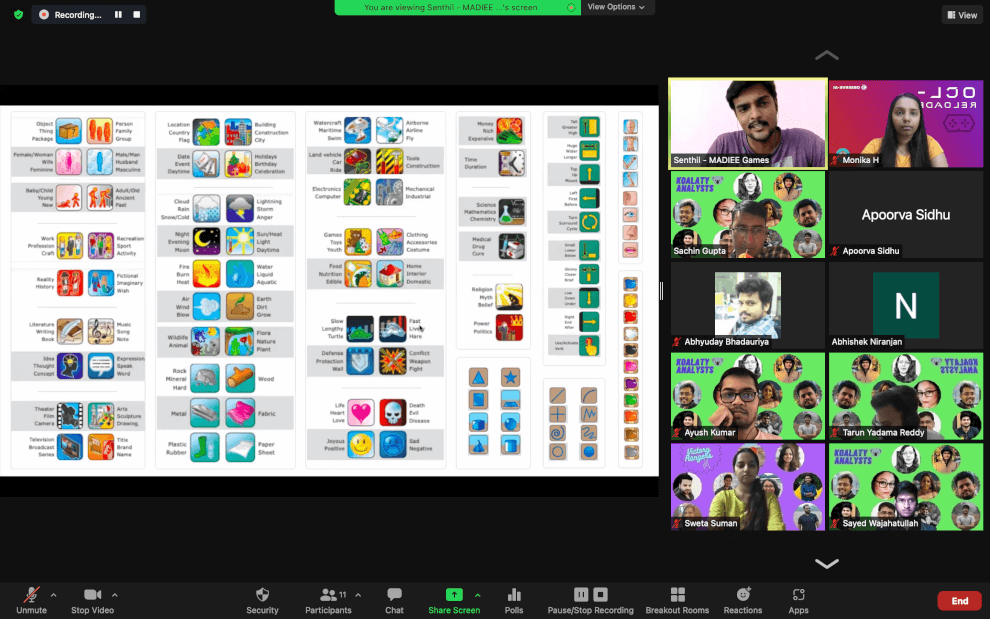Turn off camera with Stop Video
Image resolution: width=990 pixels, height=619 pixels.
point(93,600)
